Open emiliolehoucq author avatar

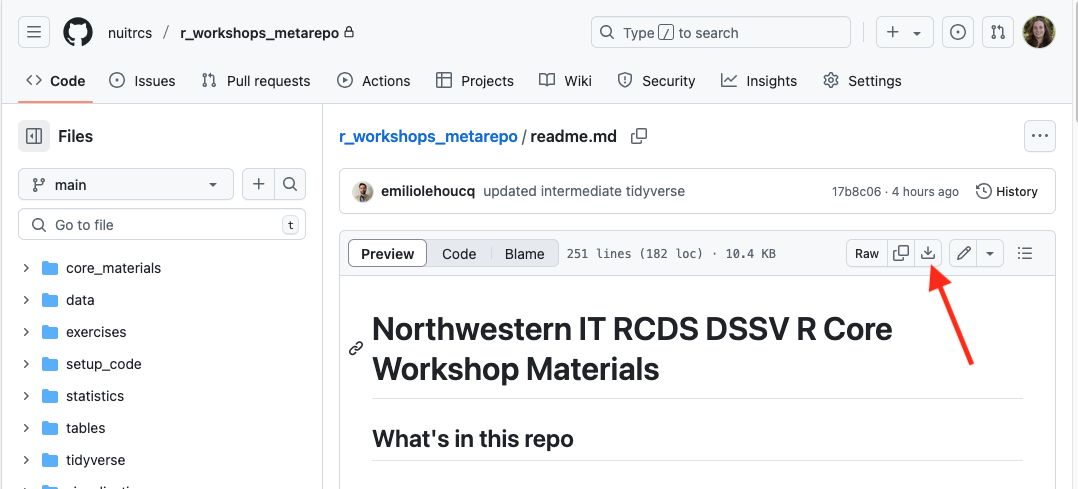coord(362,192)
